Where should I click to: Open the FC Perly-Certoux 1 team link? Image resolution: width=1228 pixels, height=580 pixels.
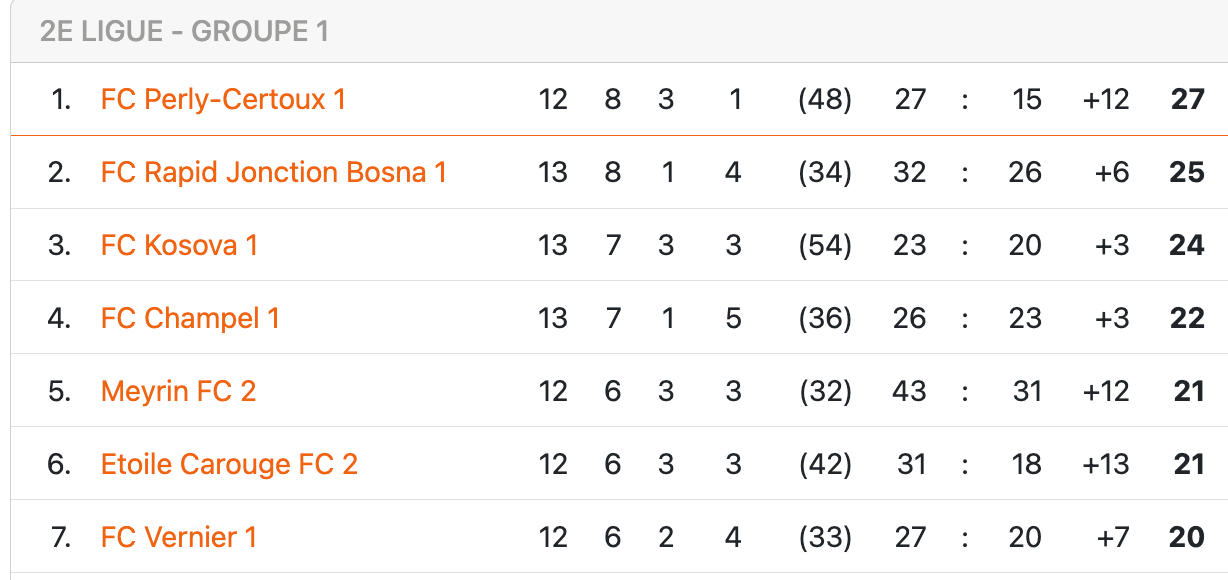pos(223,99)
